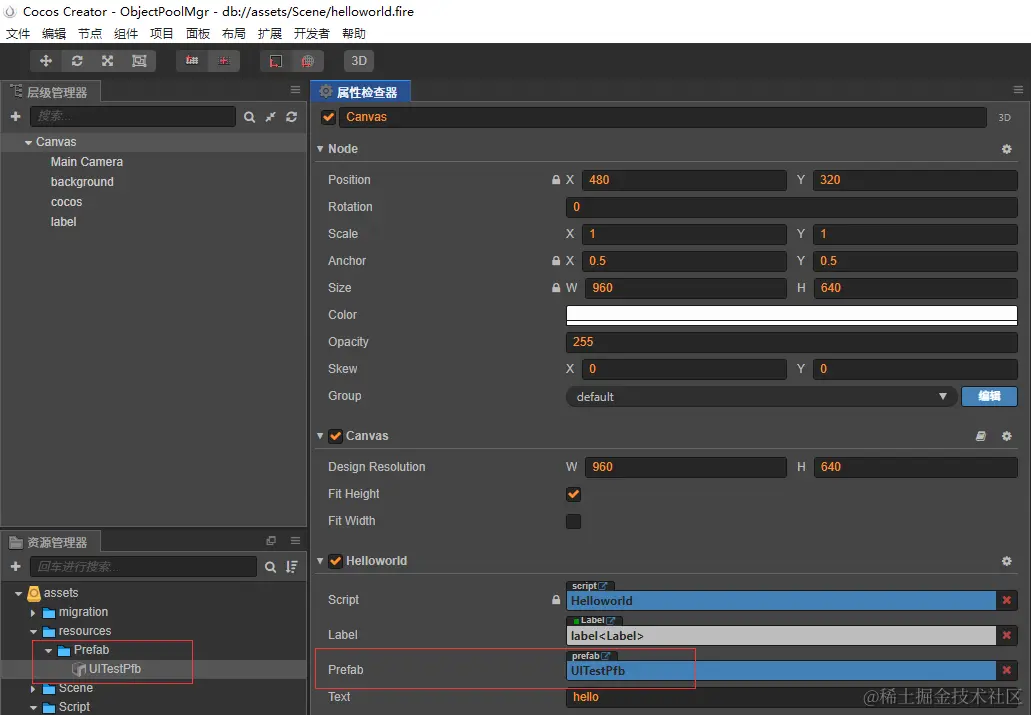Click the browser preview globe icon
This screenshot has width=1031, height=715.
click(307, 61)
